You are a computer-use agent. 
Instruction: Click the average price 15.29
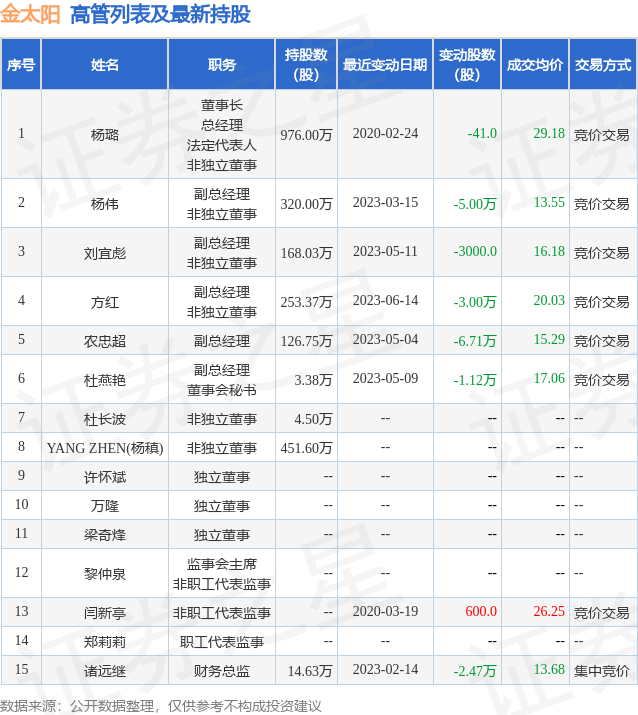point(549,339)
